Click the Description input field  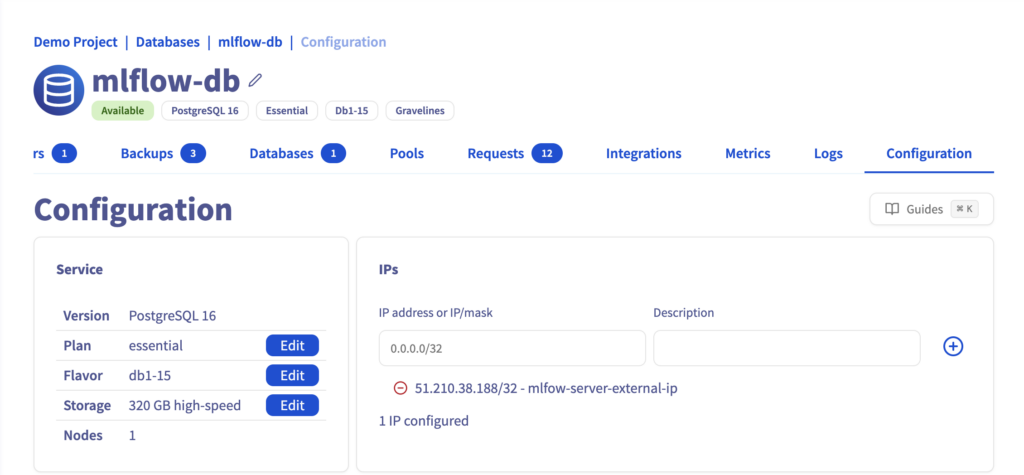coord(787,348)
